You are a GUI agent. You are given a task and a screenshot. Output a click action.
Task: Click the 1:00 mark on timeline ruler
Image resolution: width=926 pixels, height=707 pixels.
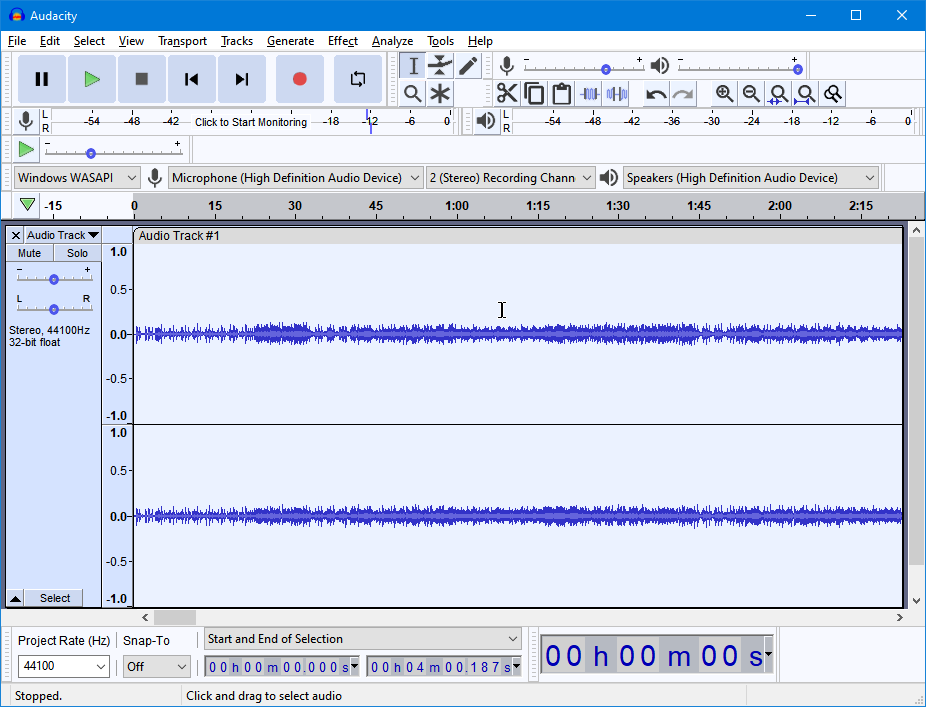pos(457,206)
